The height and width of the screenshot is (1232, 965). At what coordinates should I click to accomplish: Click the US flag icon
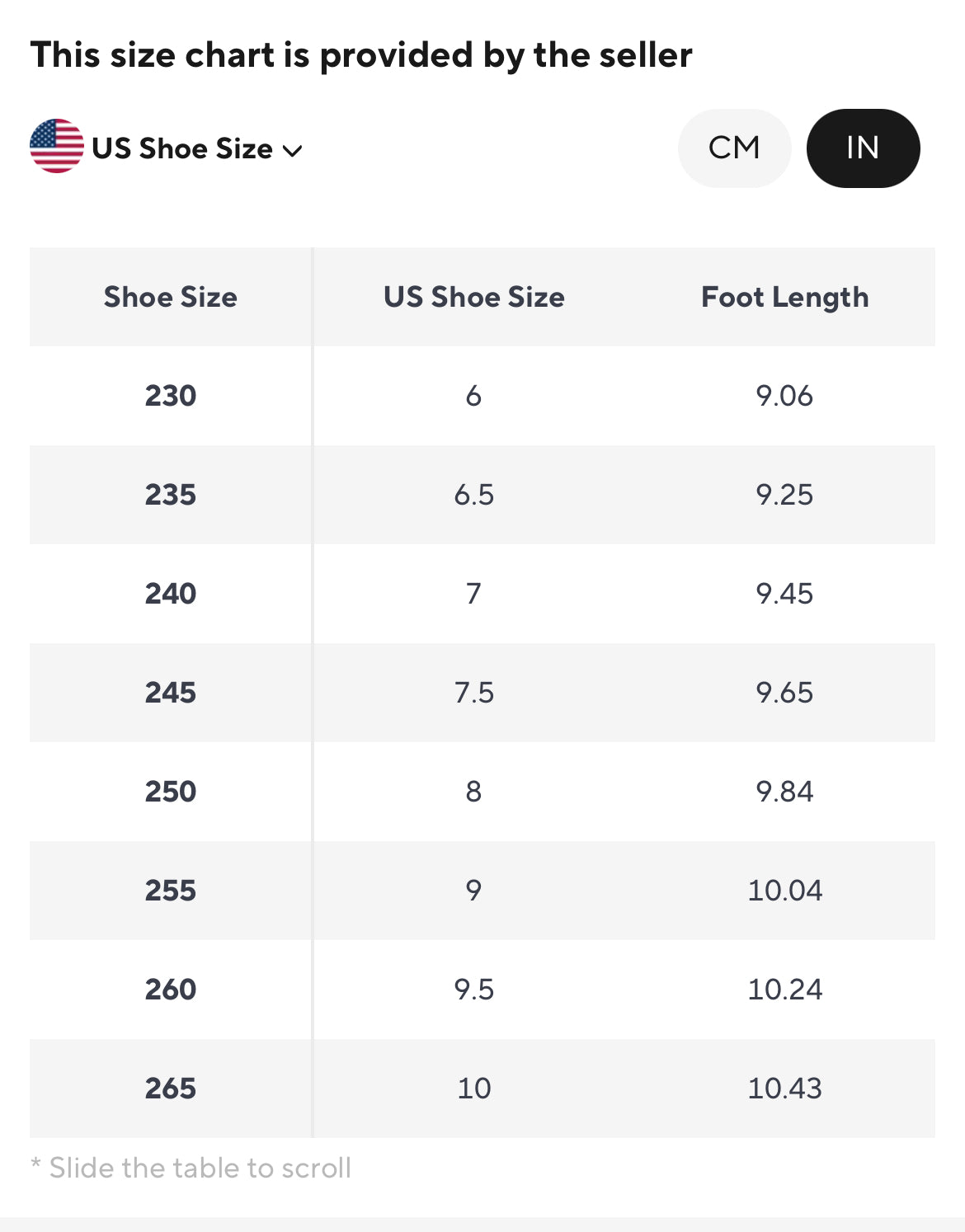(x=56, y=146)
